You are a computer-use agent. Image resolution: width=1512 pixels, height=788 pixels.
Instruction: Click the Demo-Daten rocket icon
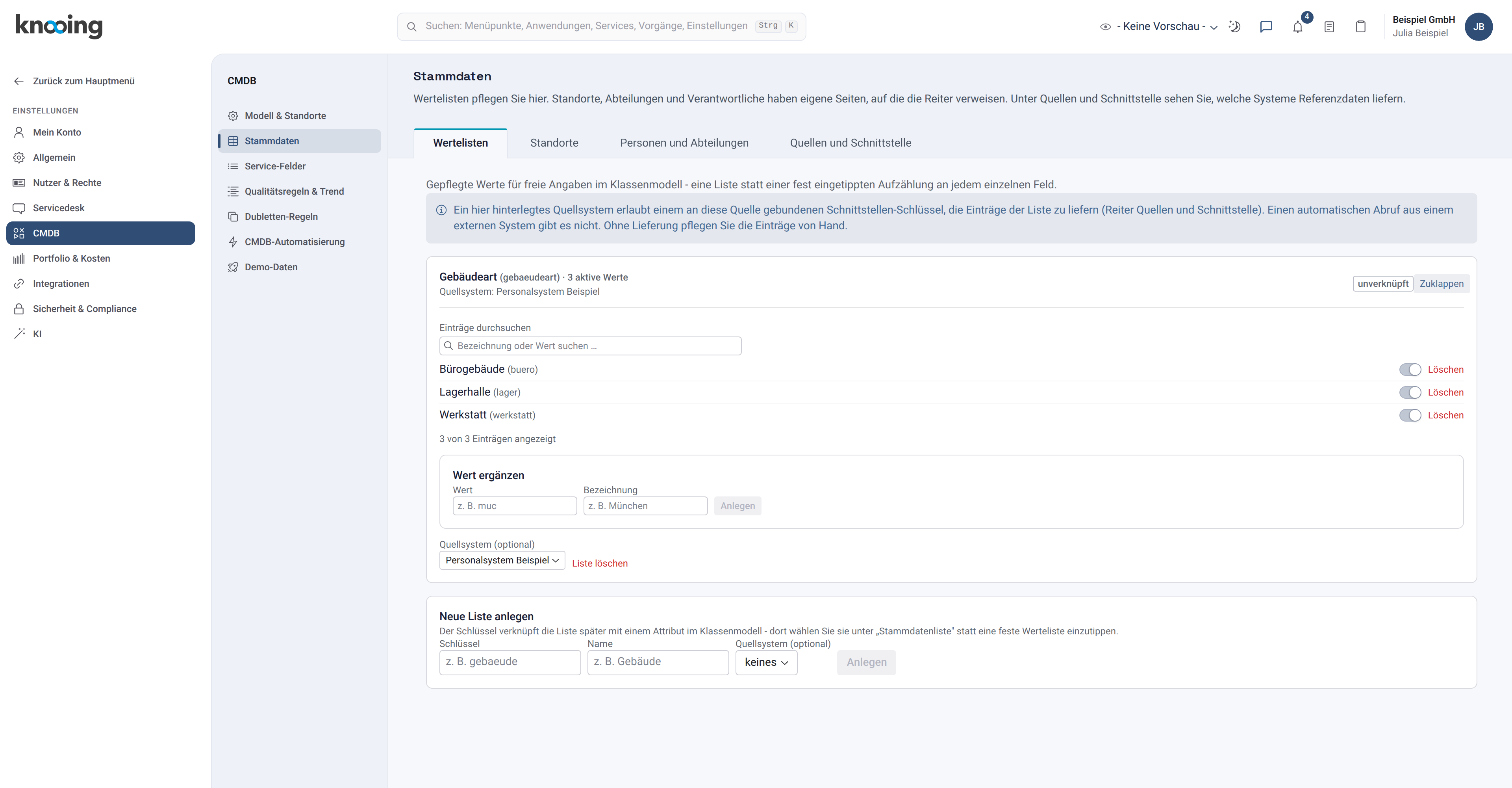point(233,267)
